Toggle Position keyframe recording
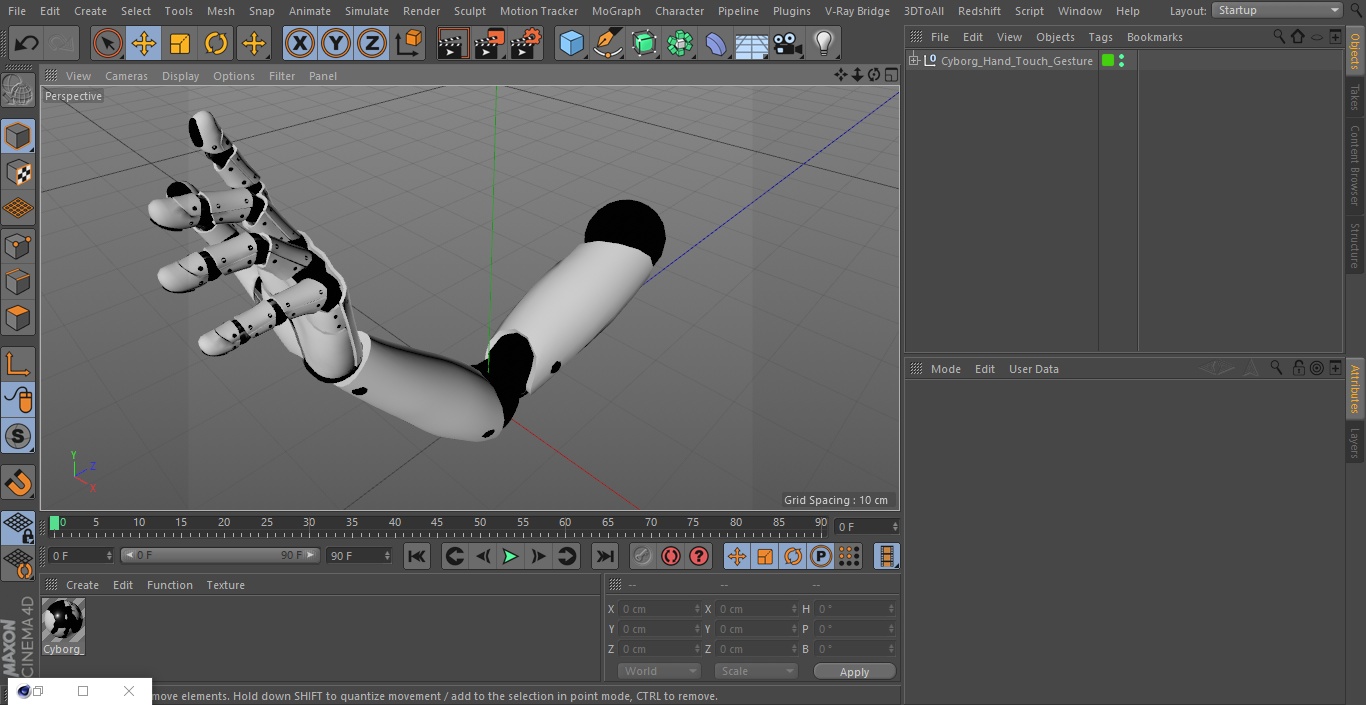This screenshot has height=705, width=1366. click(x=737, y=556)
